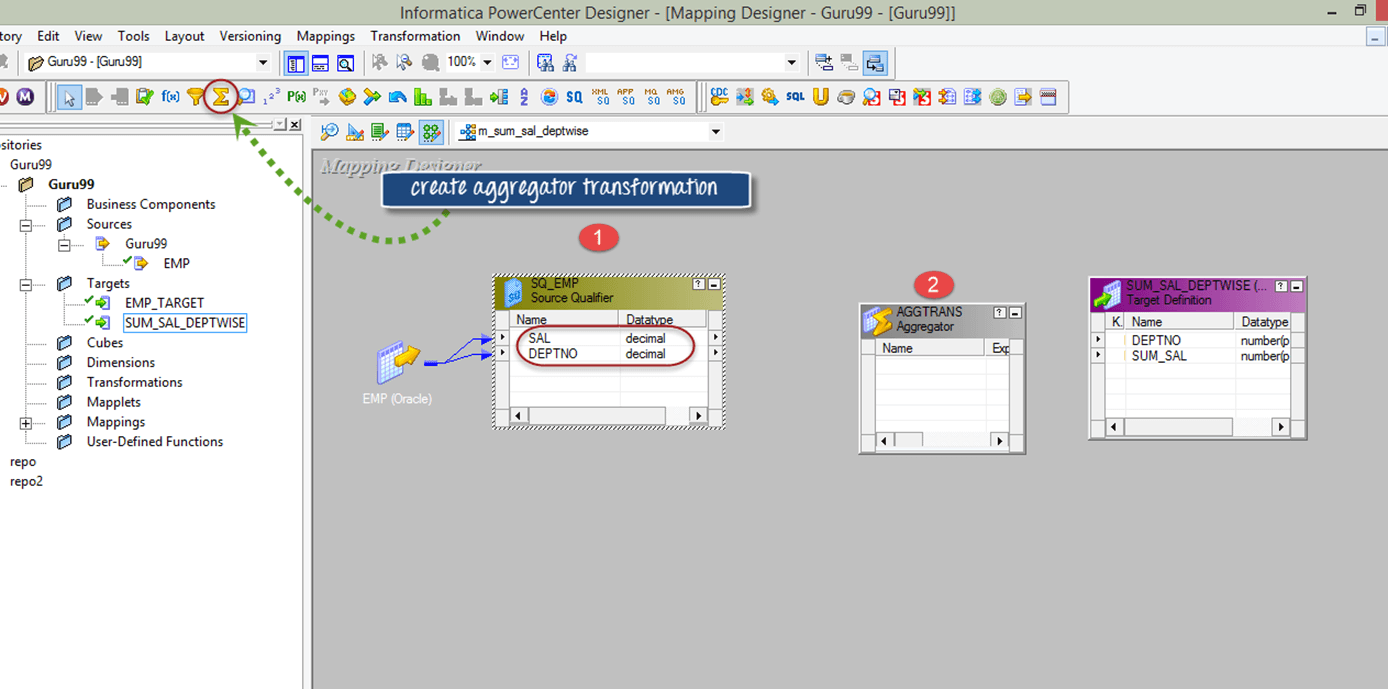Image resolution: width=1388 pixels, height=689 pixels.
Task: Open the Transformation menu
Action: (415, 36)
